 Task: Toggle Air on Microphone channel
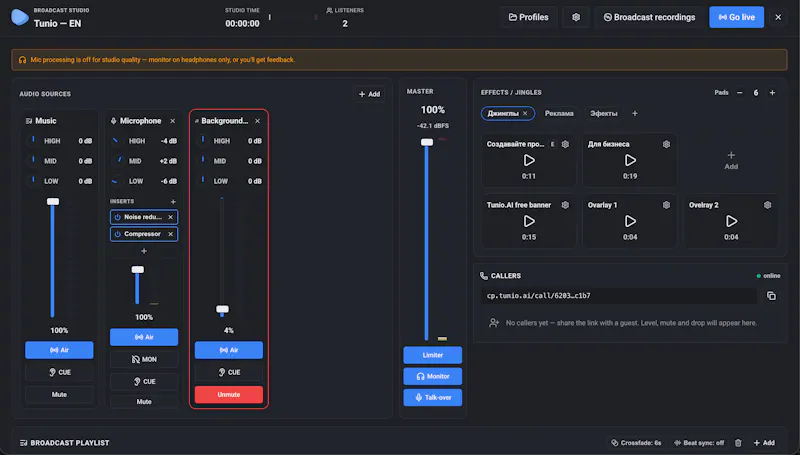(144, 337)
